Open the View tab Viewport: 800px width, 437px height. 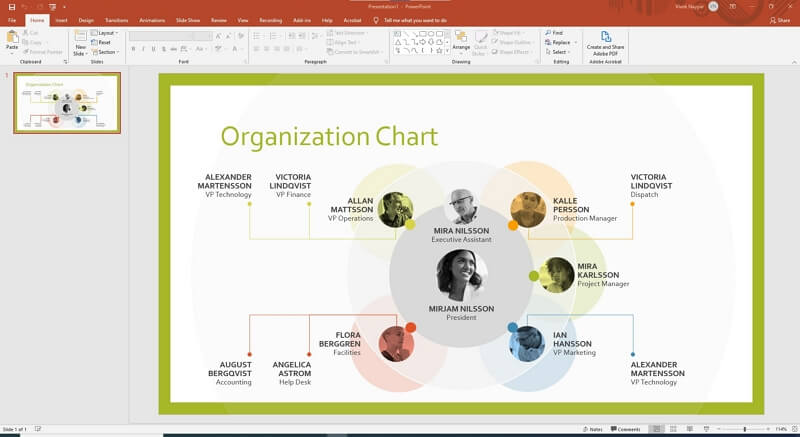[243, 20]
